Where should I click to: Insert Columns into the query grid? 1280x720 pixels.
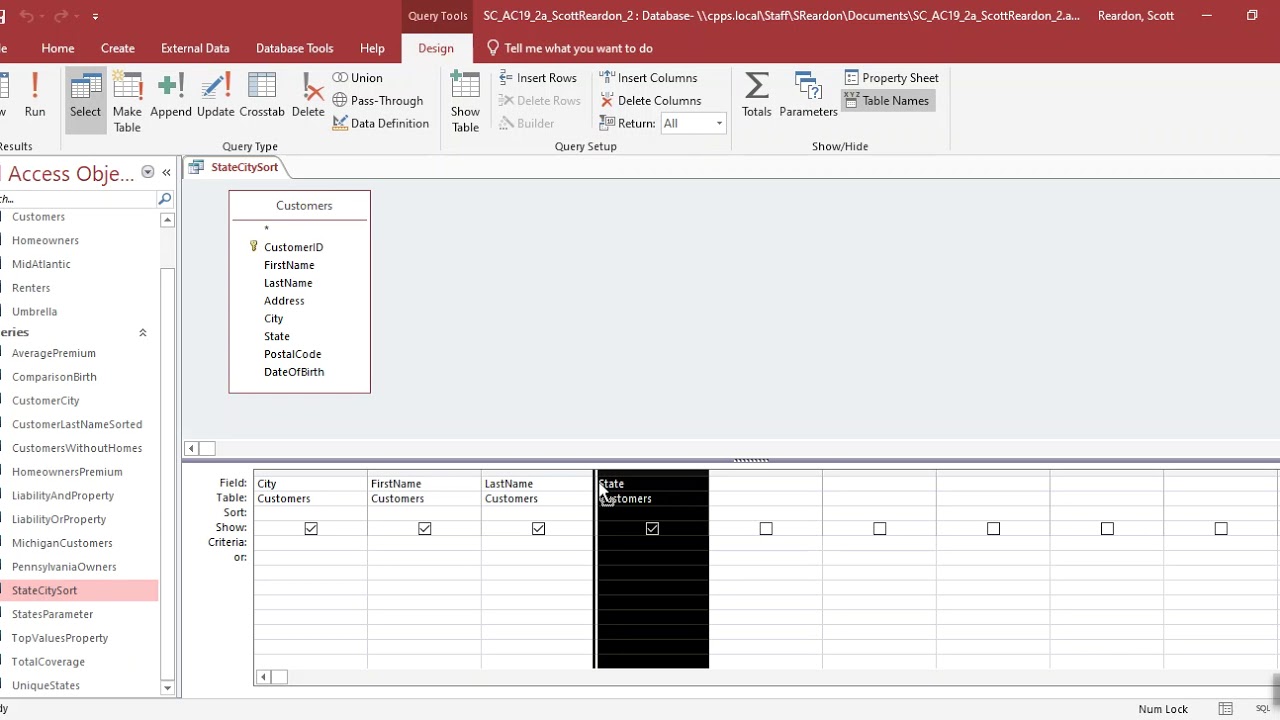coord(648,77)
